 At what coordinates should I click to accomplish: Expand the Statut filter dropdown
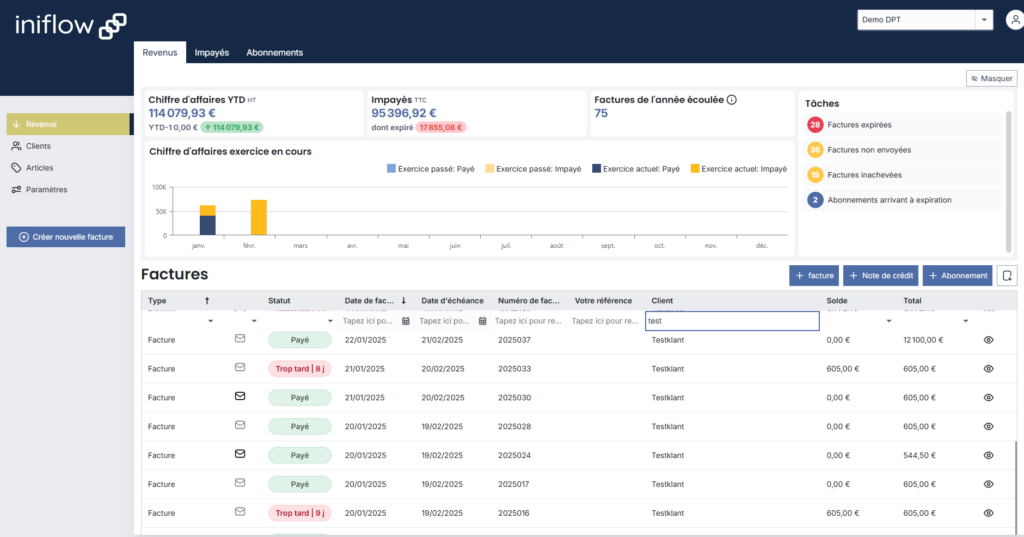click(330, 321)
